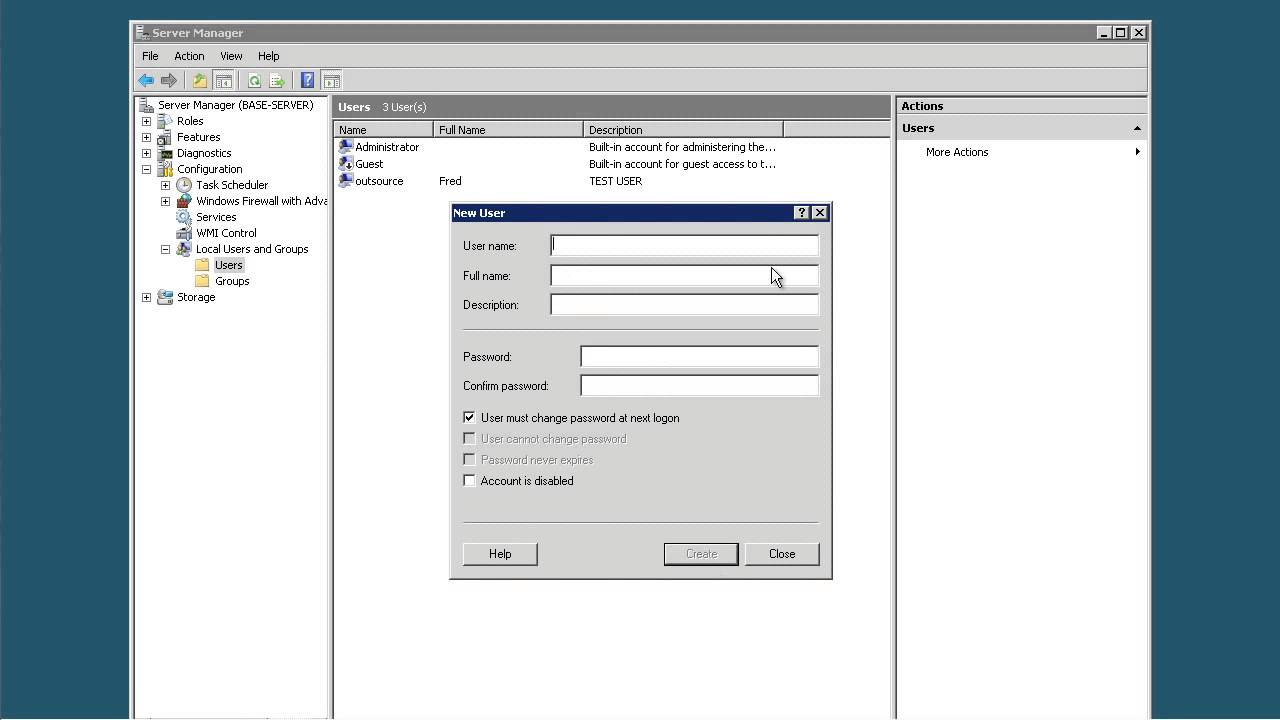Expand the Storage tree node
This screenshot has width=1280, height=720.
coord(146,297)
